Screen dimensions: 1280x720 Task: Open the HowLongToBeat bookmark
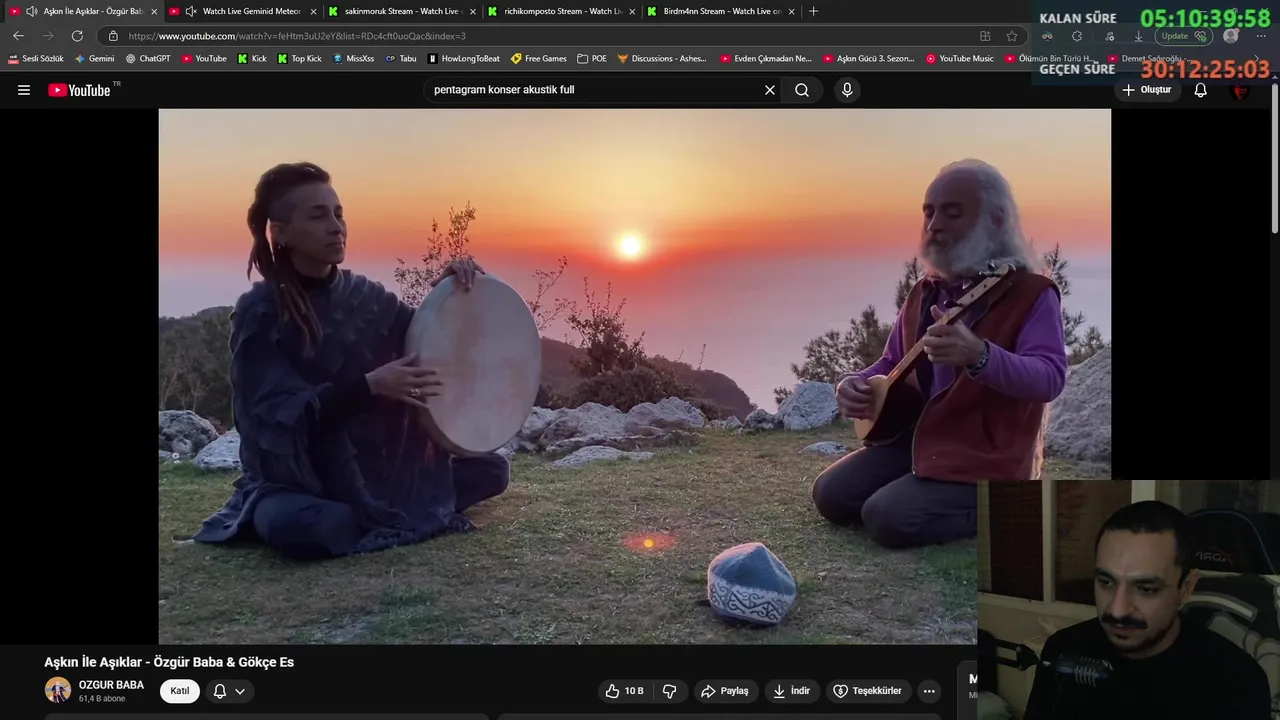pyautogui.click(x=463, y=59)
